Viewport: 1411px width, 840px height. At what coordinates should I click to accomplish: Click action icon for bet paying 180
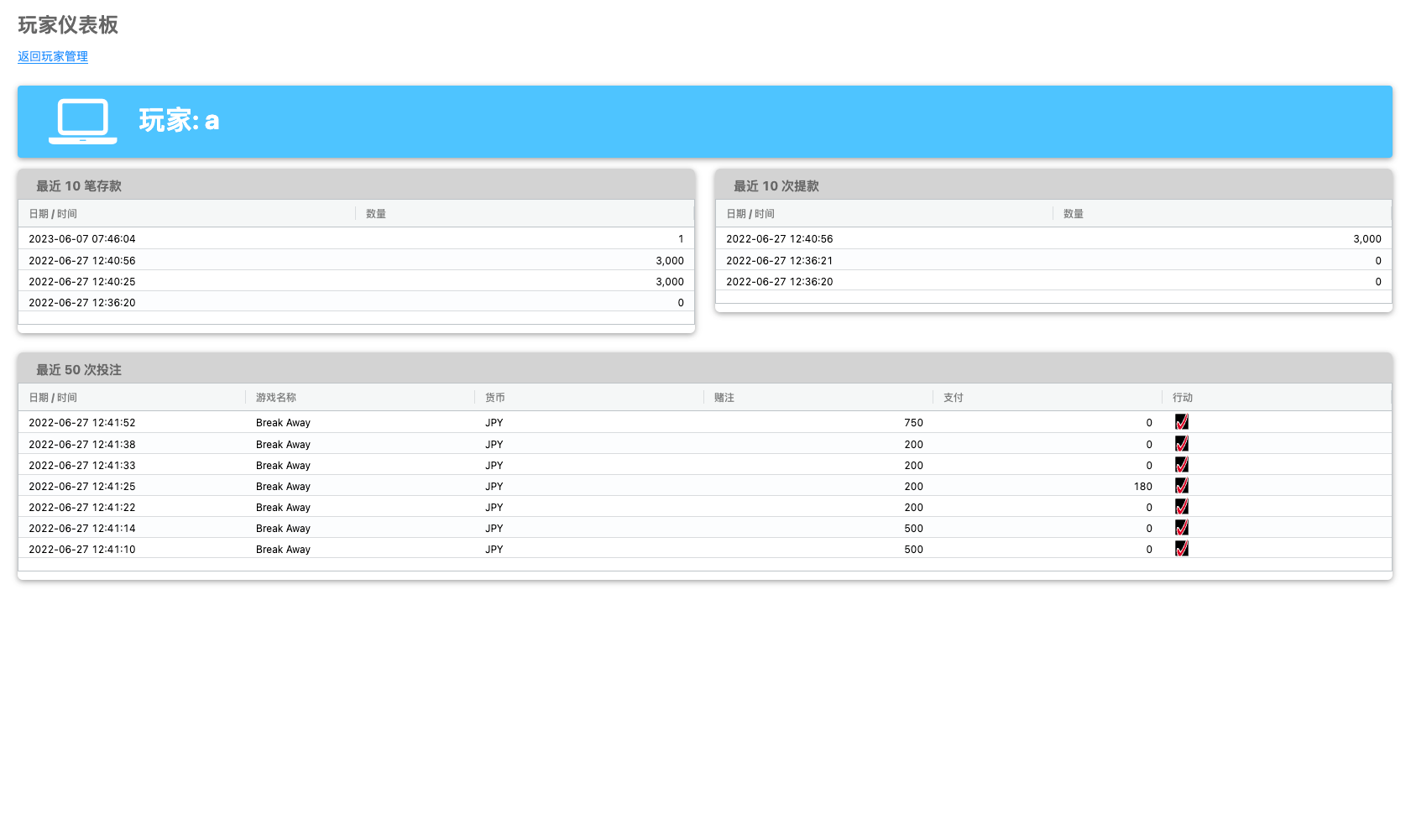coord(1181,486)
